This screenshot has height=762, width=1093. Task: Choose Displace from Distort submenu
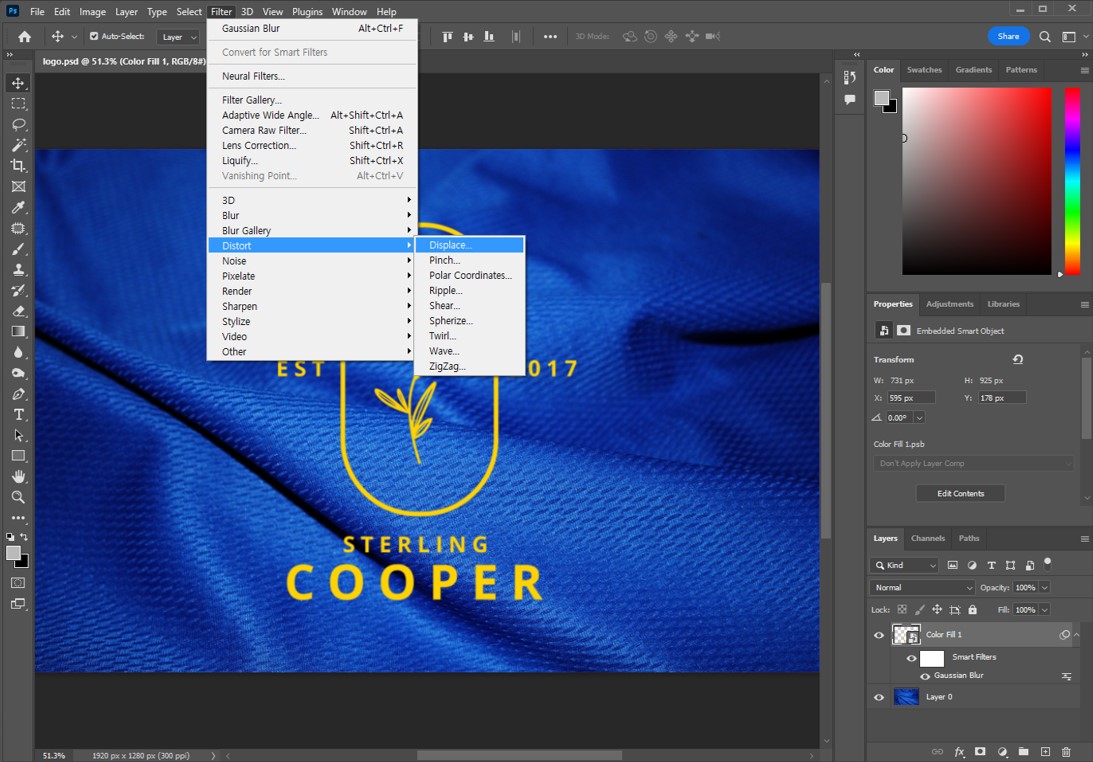coord(469,245)
